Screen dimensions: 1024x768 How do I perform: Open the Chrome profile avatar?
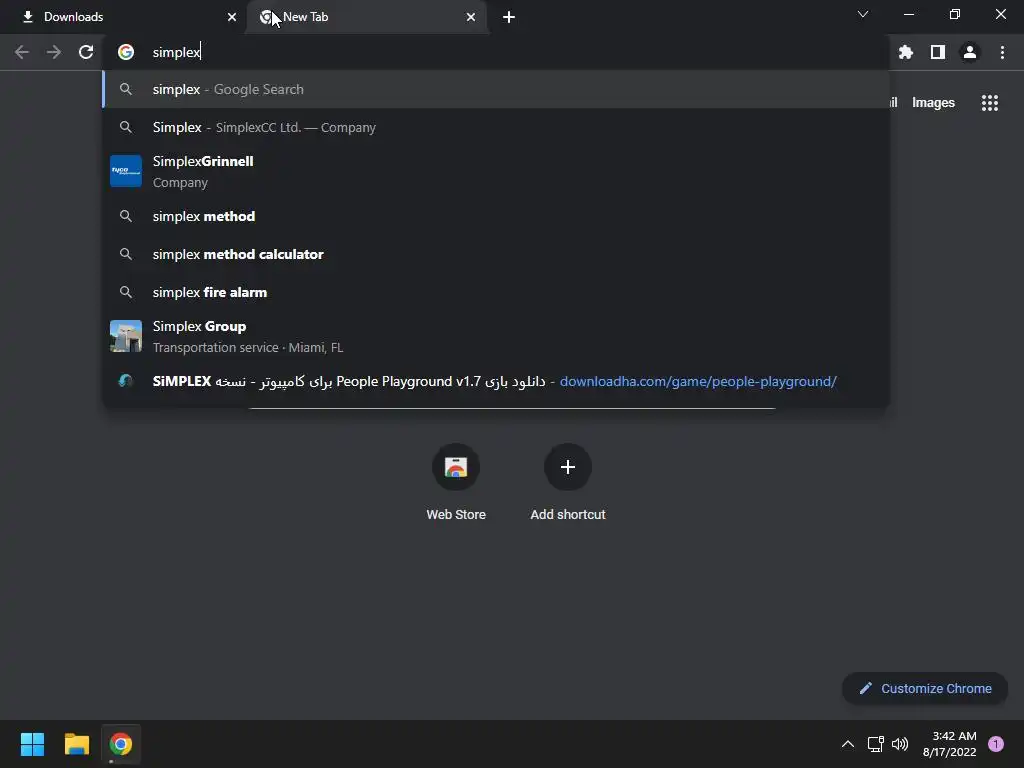coord(970,52)
